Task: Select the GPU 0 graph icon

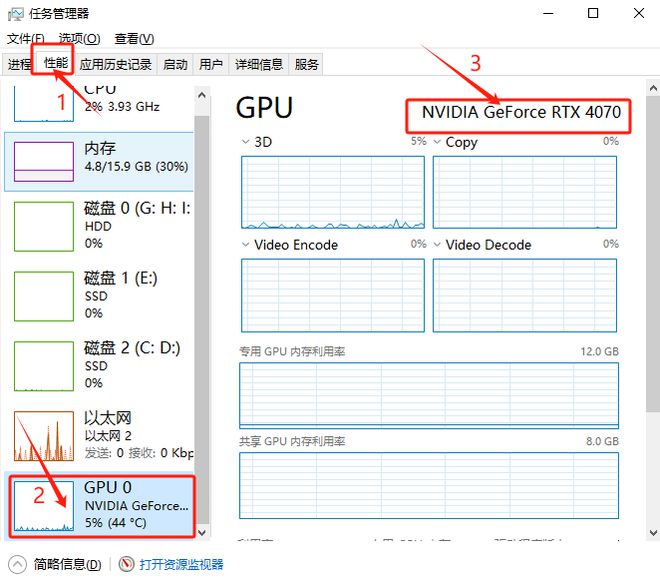Action: click(x=44, y=506)
